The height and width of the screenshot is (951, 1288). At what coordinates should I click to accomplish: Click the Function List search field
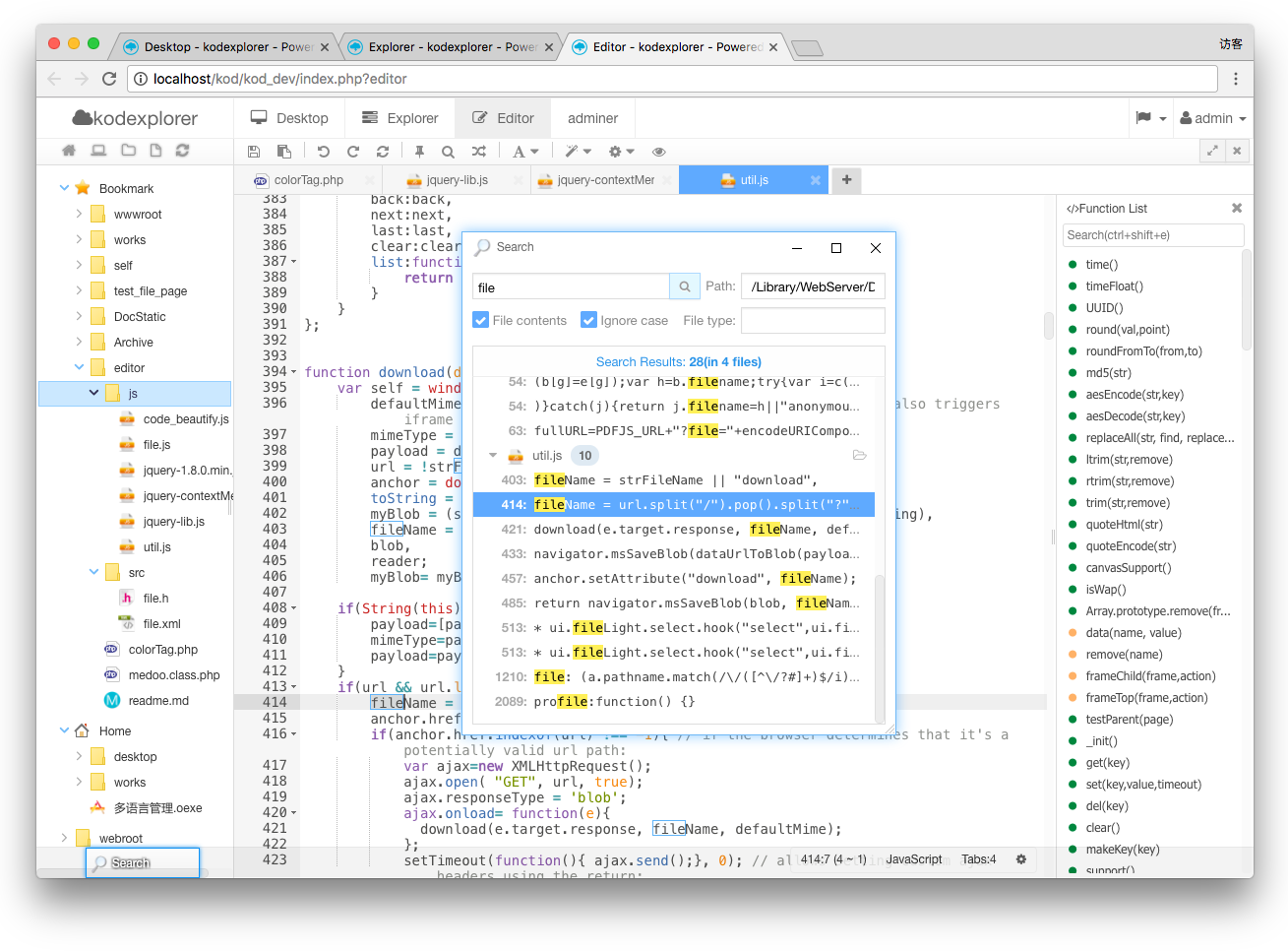(1152, 235)
